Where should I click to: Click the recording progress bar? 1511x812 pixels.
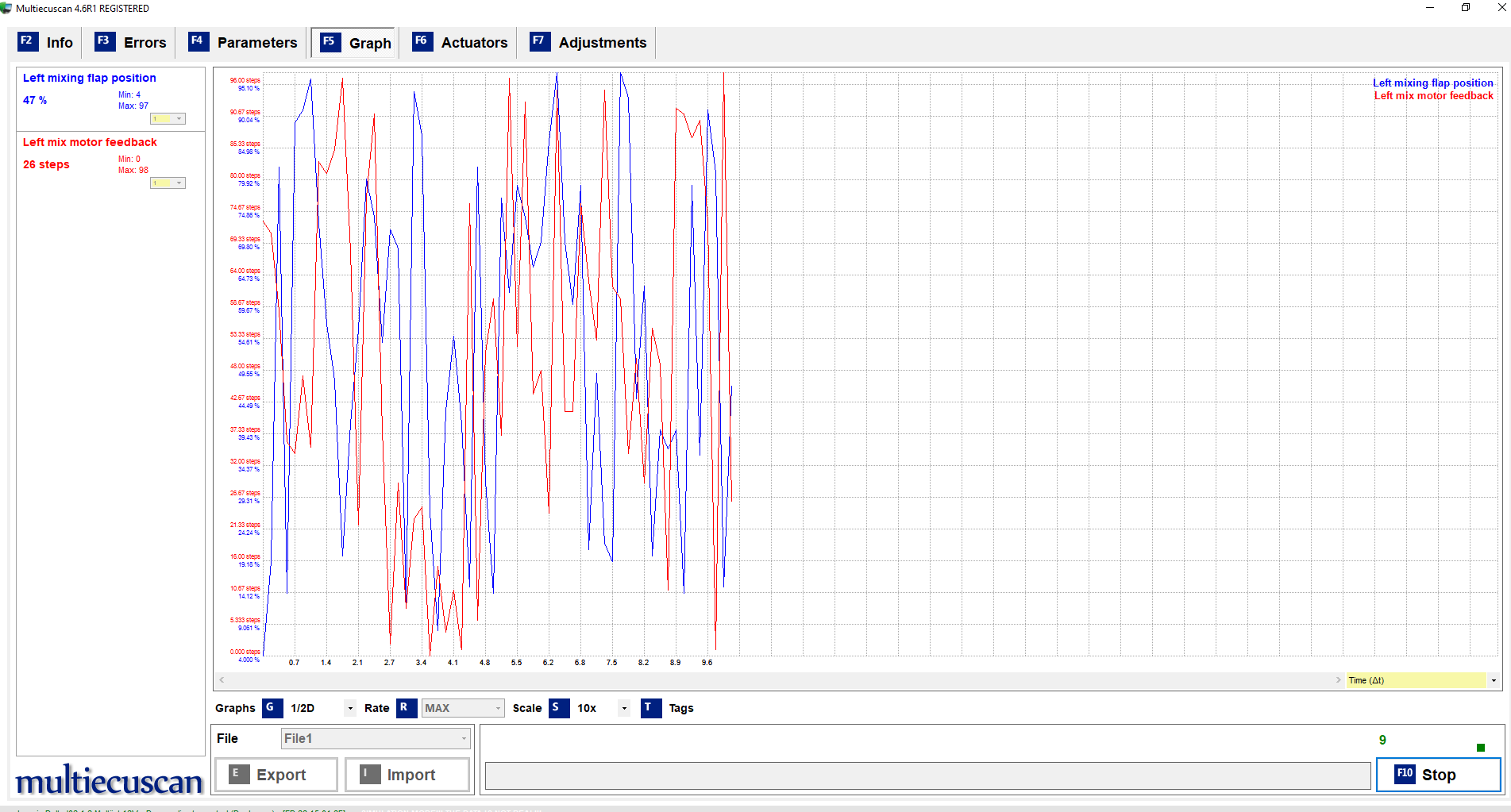[x=927, y=775]
